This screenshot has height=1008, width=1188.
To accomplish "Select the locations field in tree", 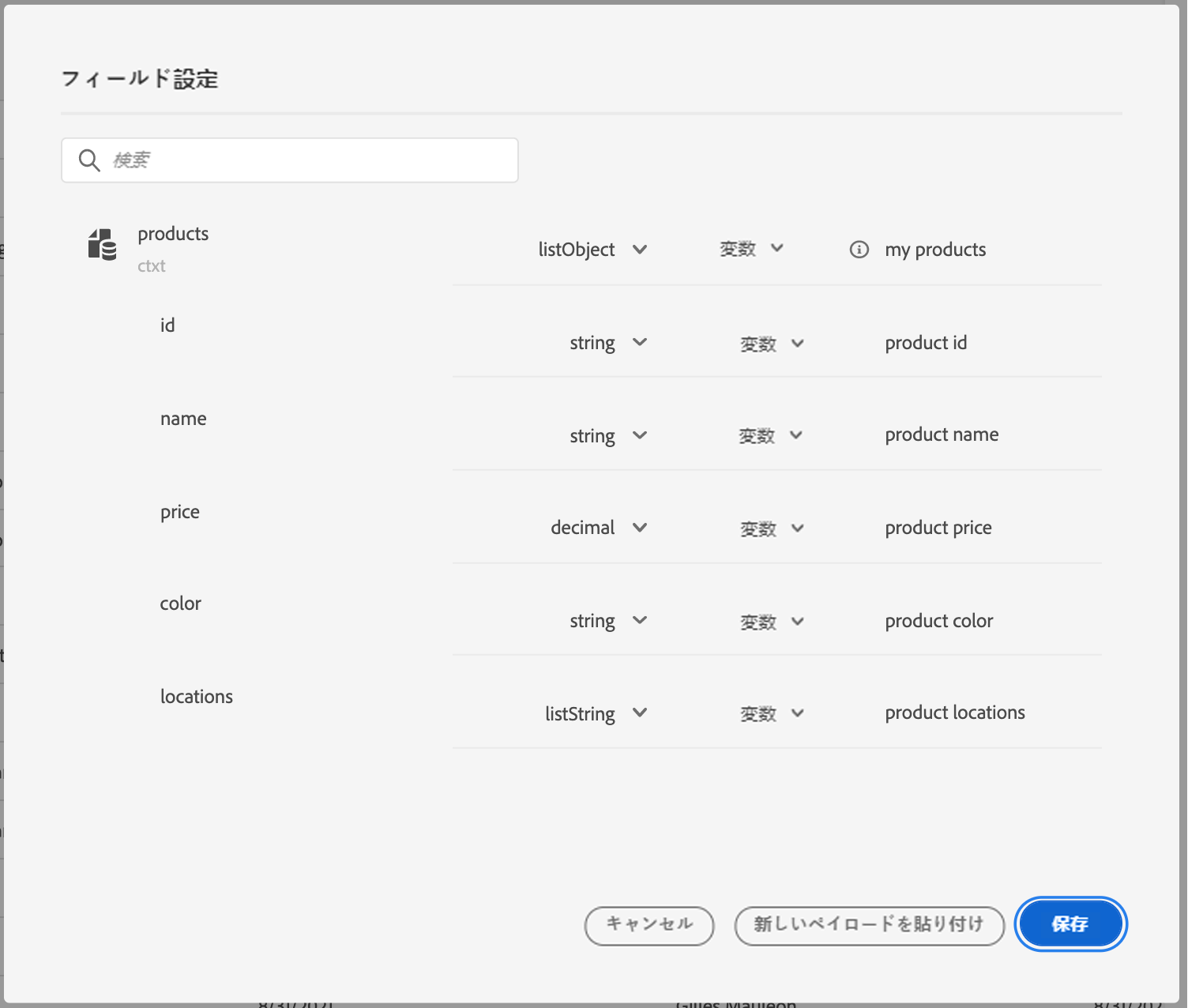I will click(x=197, y=697).
